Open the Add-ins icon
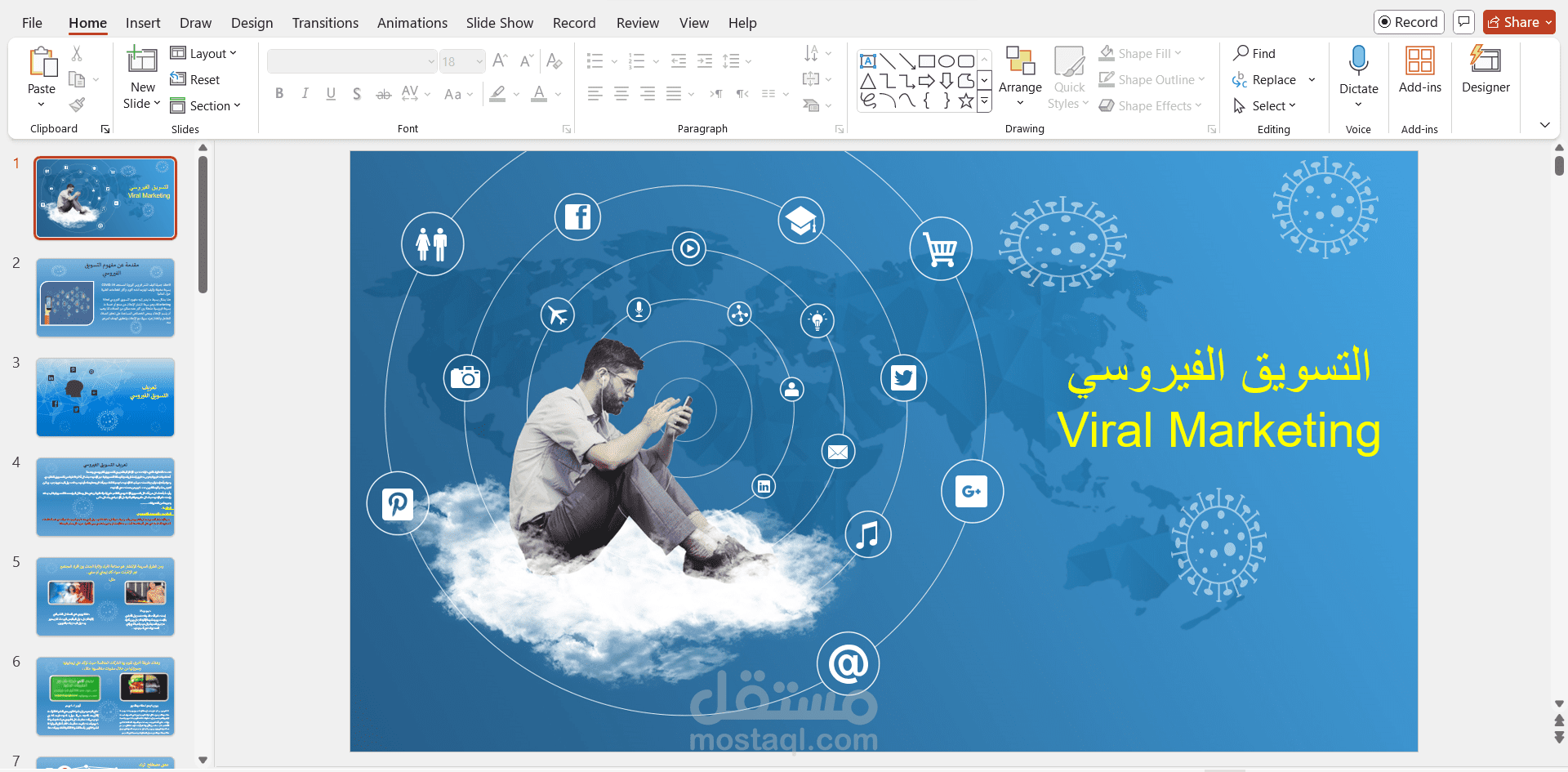Image resolution: width=1568 pixels, height=772 pixels. click(1420, 61)
